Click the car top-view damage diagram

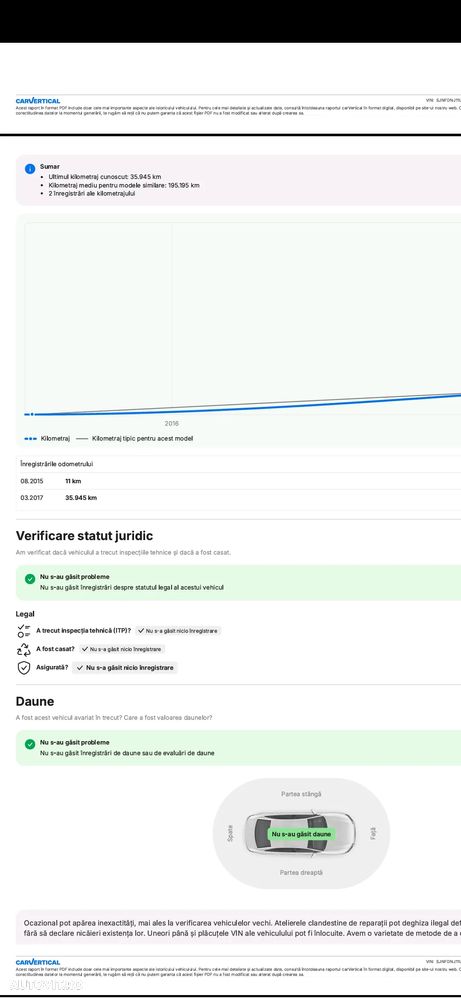(x=300, y=834)
